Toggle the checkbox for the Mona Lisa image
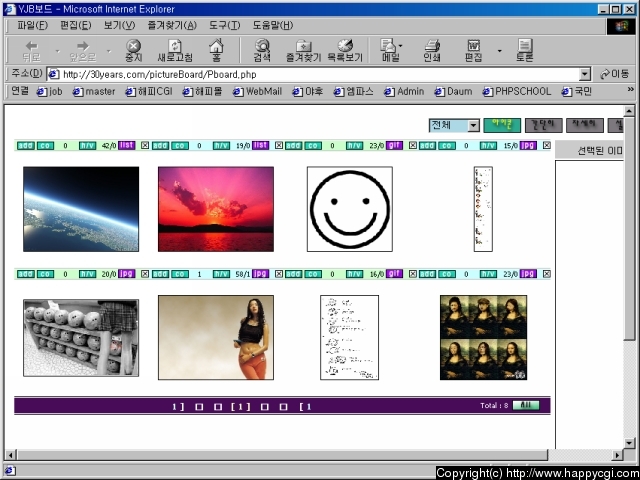The image size is (640, 480). (547, 273)
